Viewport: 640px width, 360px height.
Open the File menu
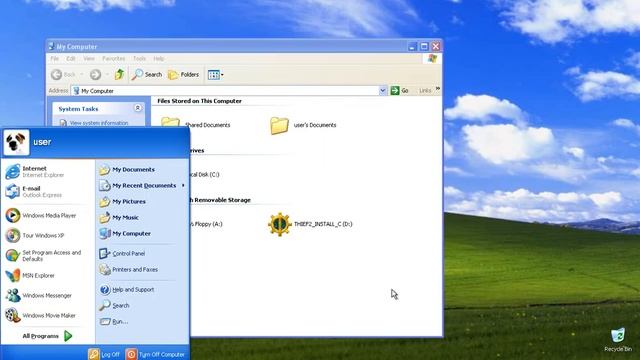(55, 59)
